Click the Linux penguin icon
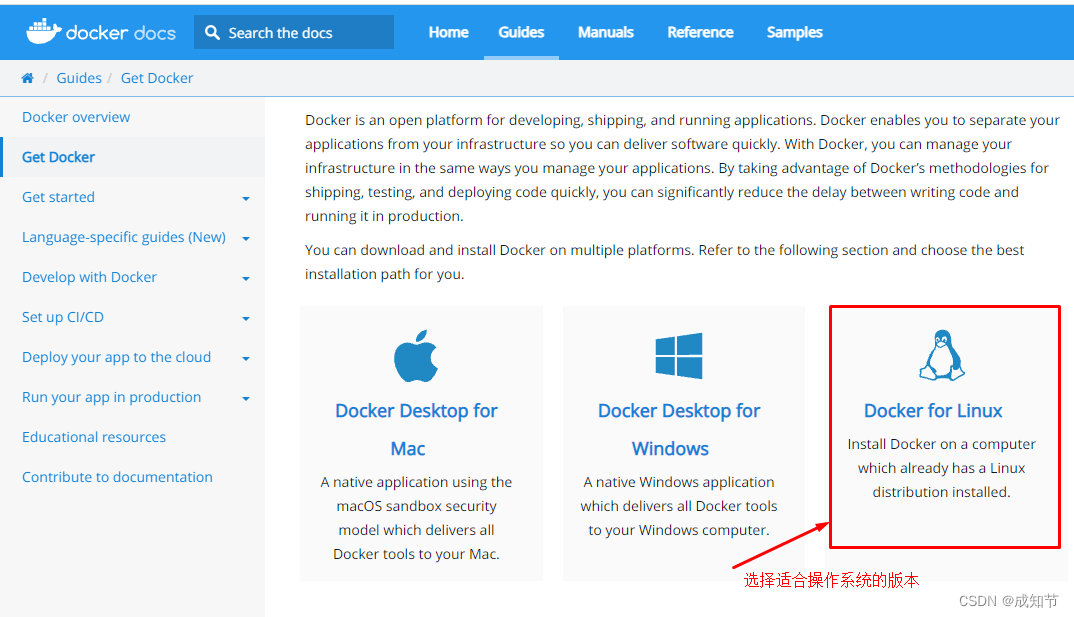Screen dimensions: 1074x617 coord(942,355)
